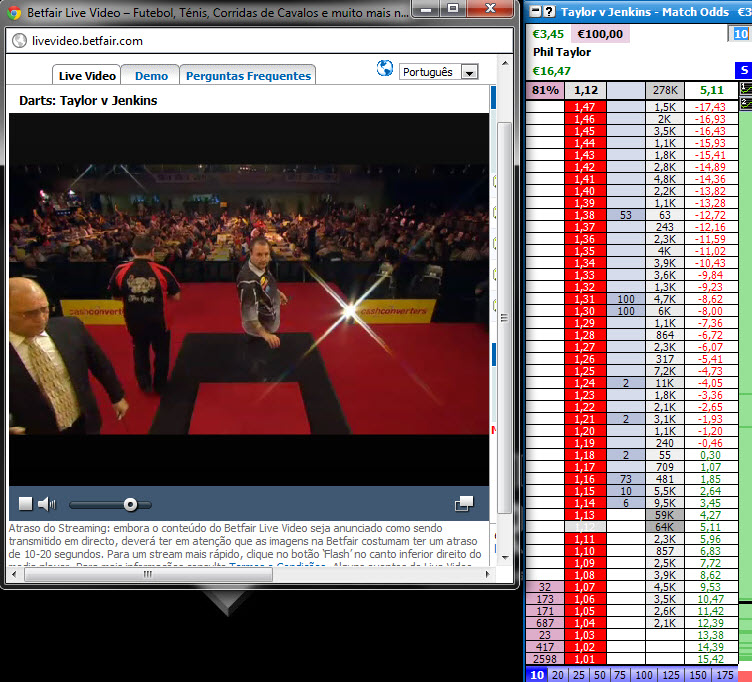Image resolution: width=752 pixels, height=682 pixels.
Task: Open the help question mark icon
Action: (x=549, y=12)
